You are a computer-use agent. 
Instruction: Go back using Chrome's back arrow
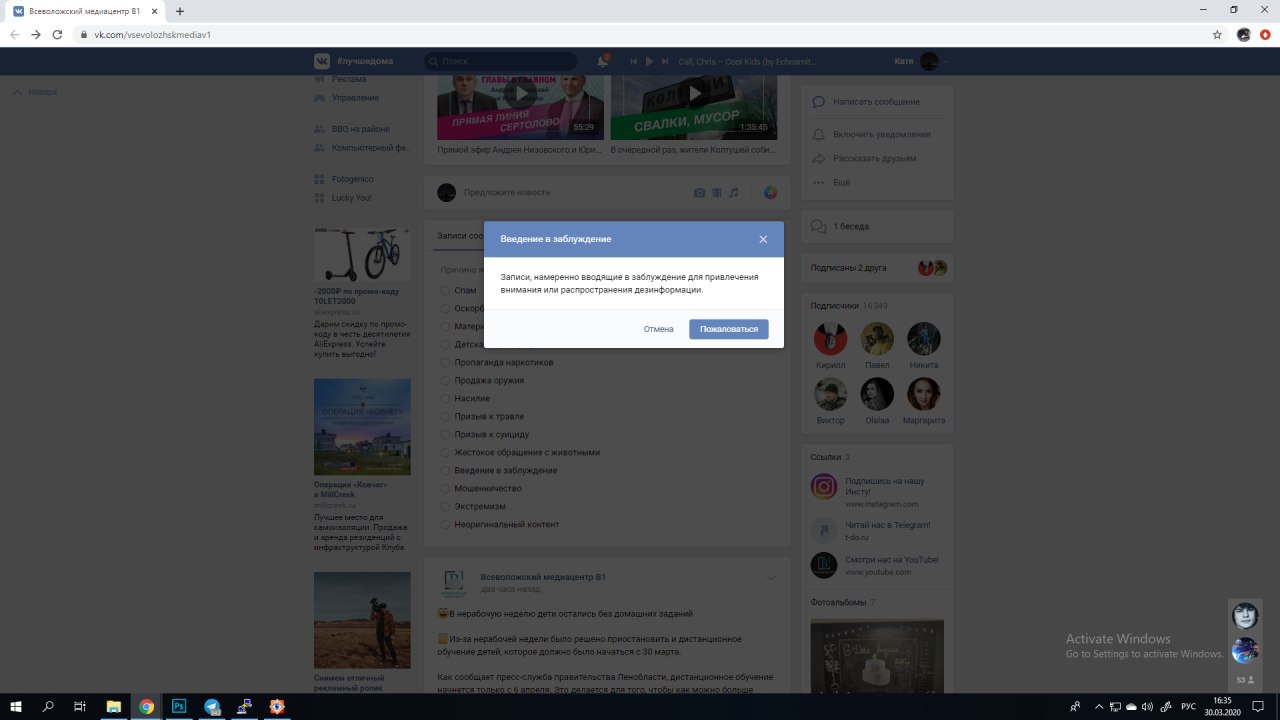coord(15,34)
